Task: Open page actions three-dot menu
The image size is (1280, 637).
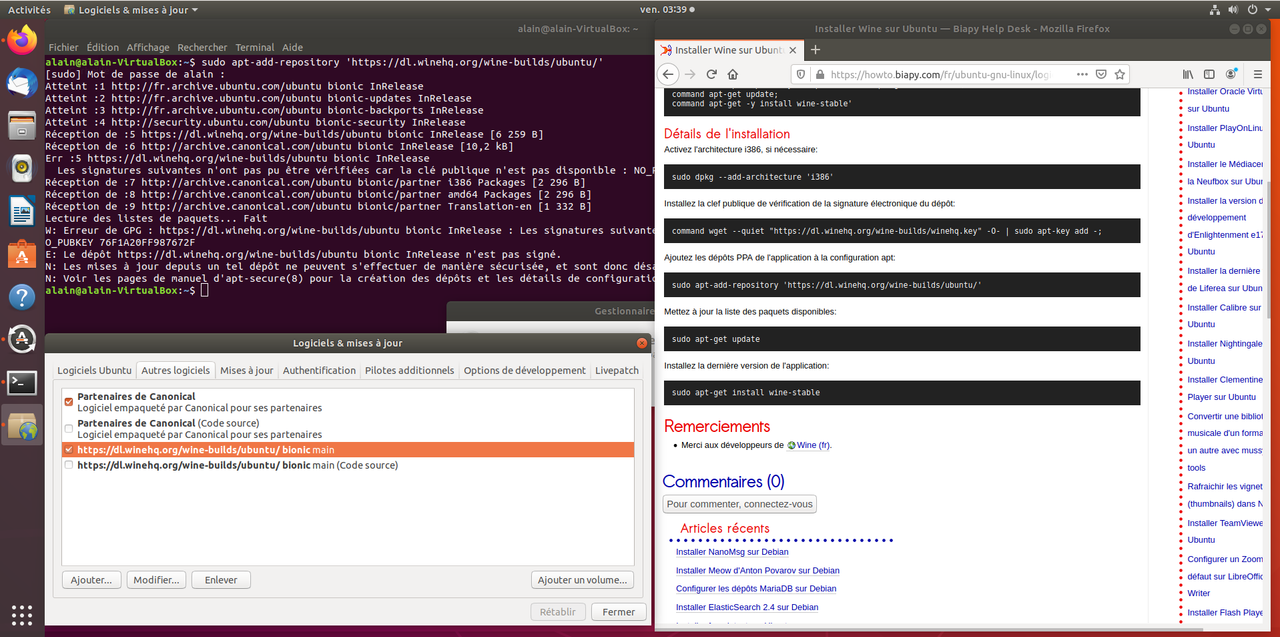Action: [x=1082, y=74]
